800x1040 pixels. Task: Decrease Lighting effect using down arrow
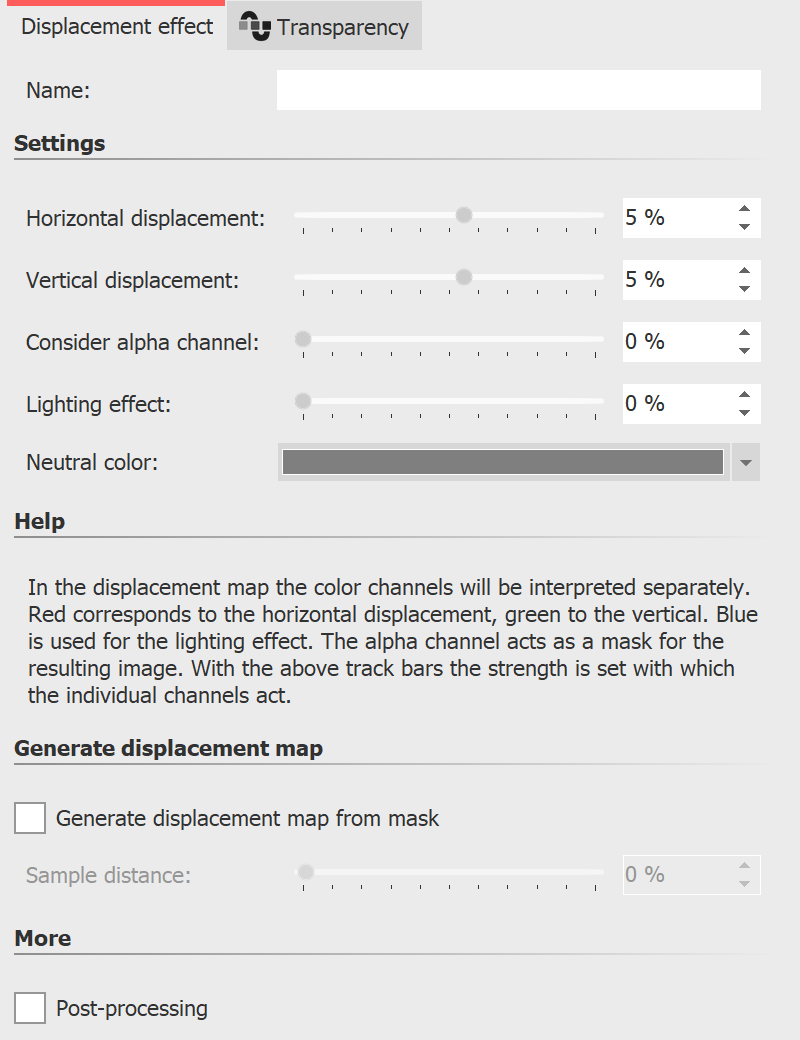click(x=746, y=412)
